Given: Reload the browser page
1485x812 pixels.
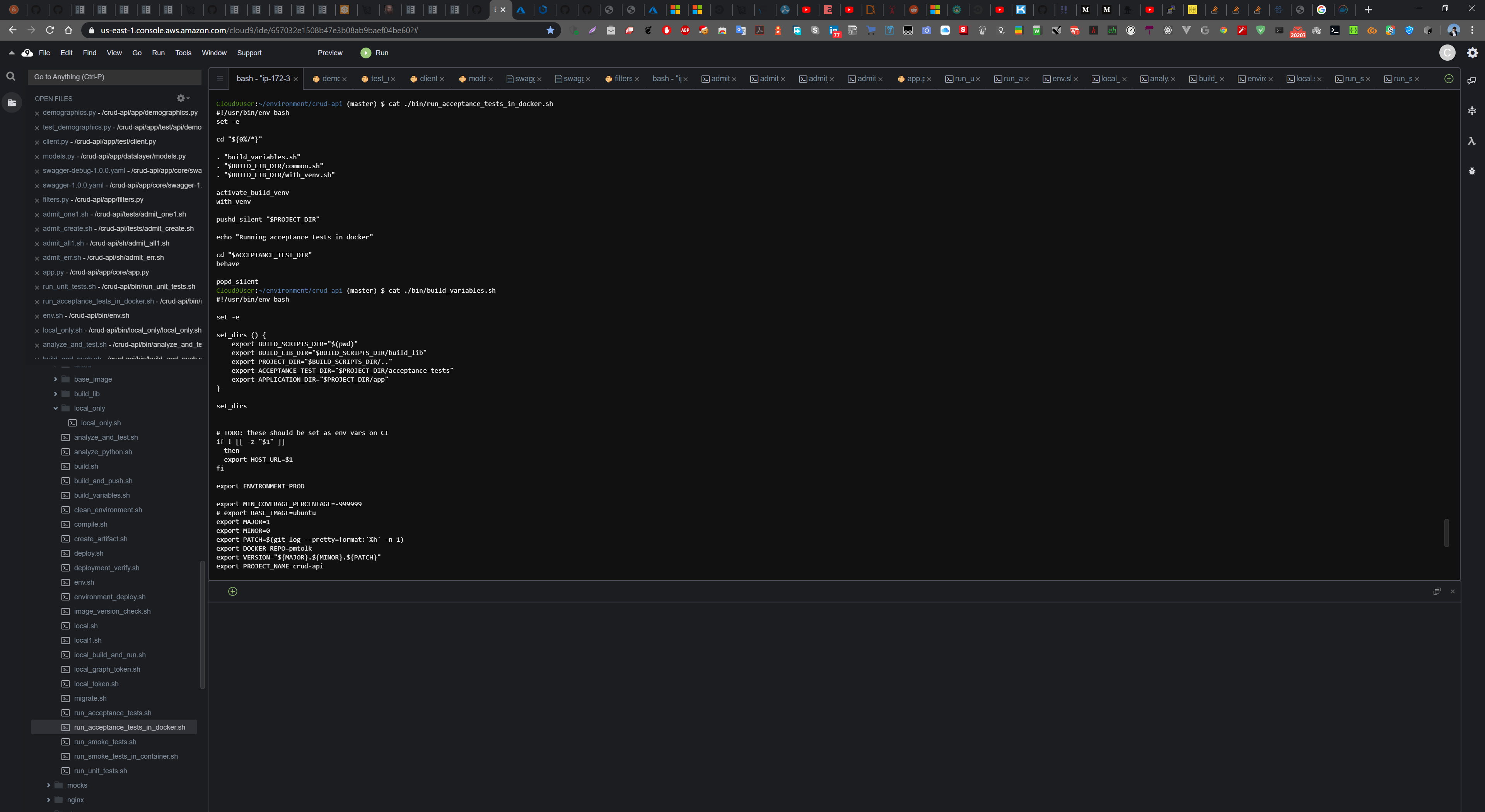Looking at the screenshot, I should 49,30.
